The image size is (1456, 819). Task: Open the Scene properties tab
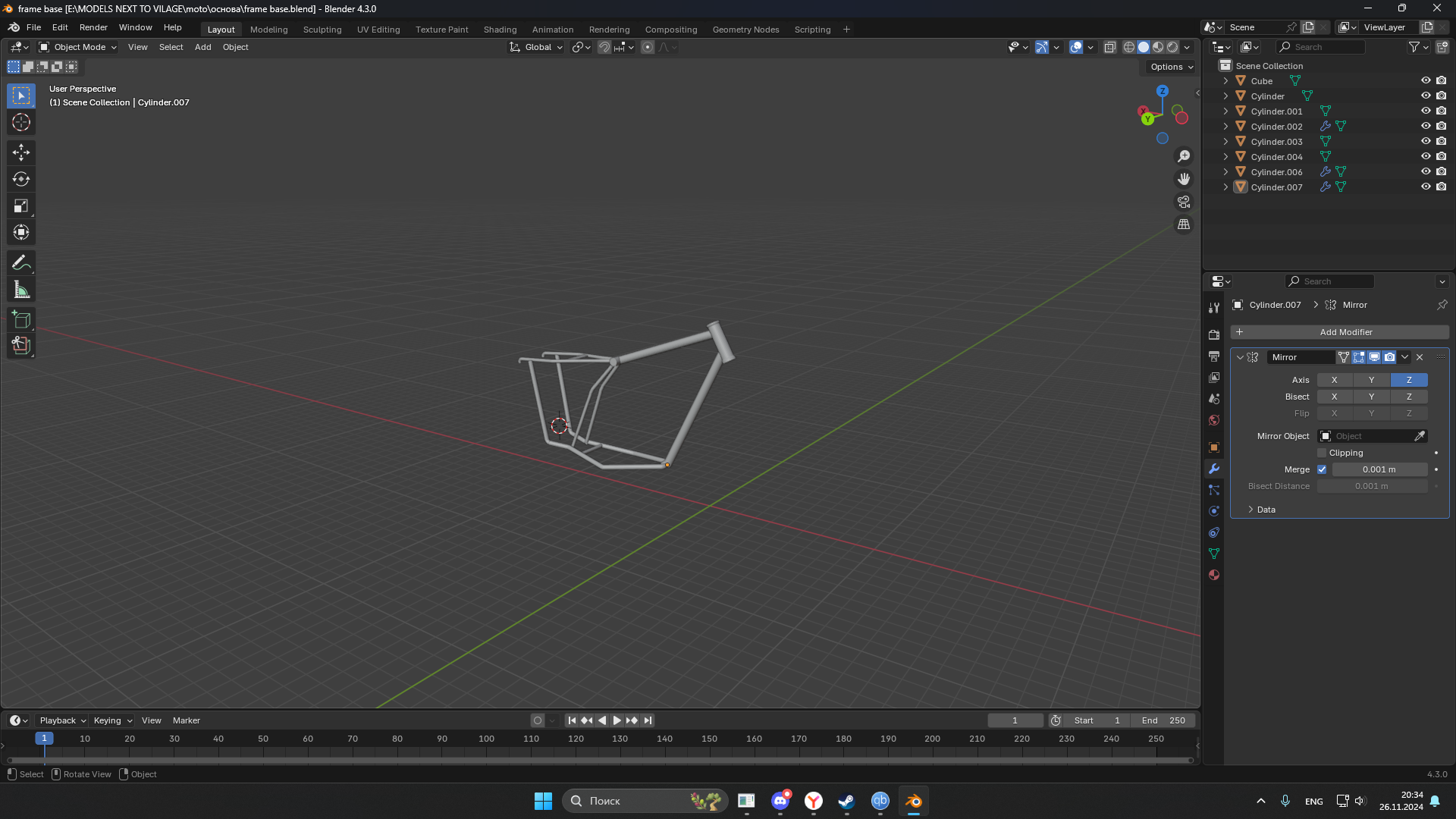1214,398
